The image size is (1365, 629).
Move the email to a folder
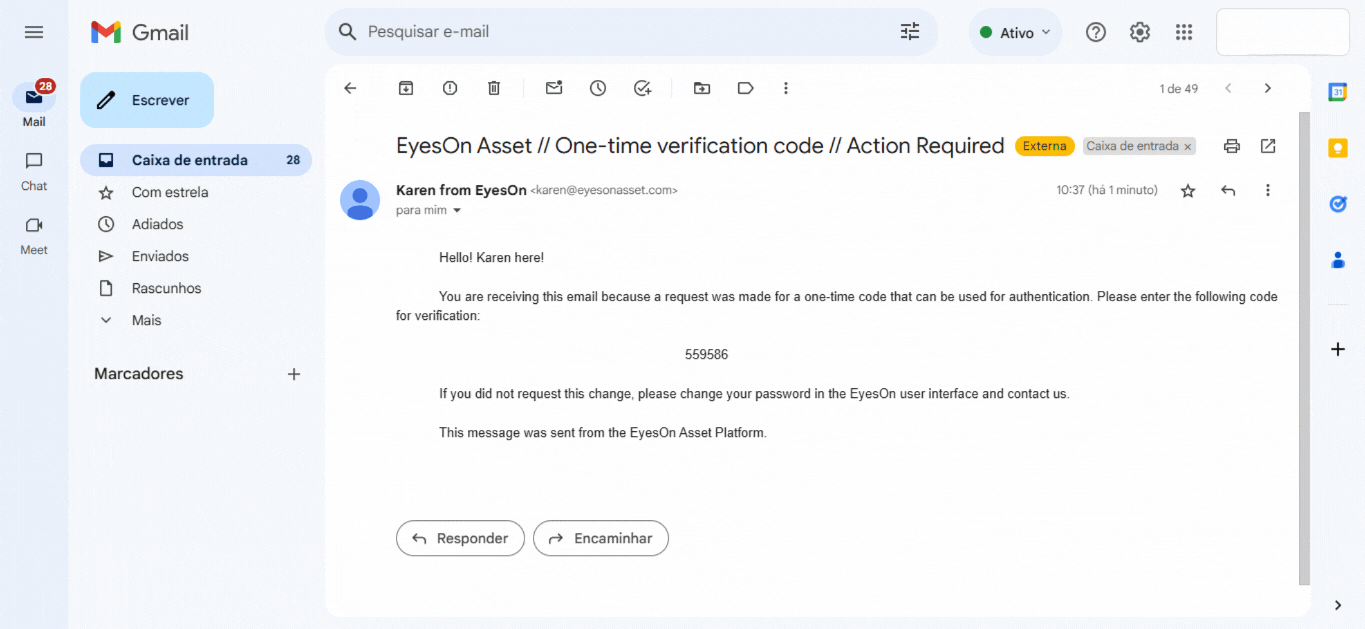pos(702,88)
